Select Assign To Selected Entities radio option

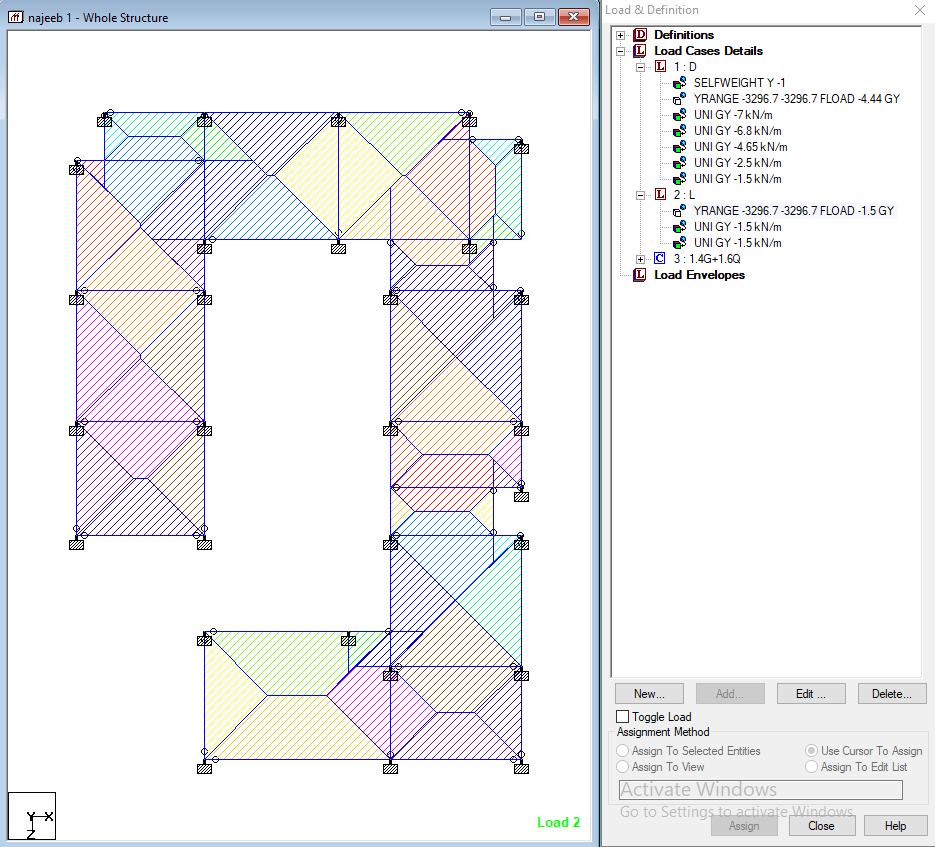click(x=623, y=750)
